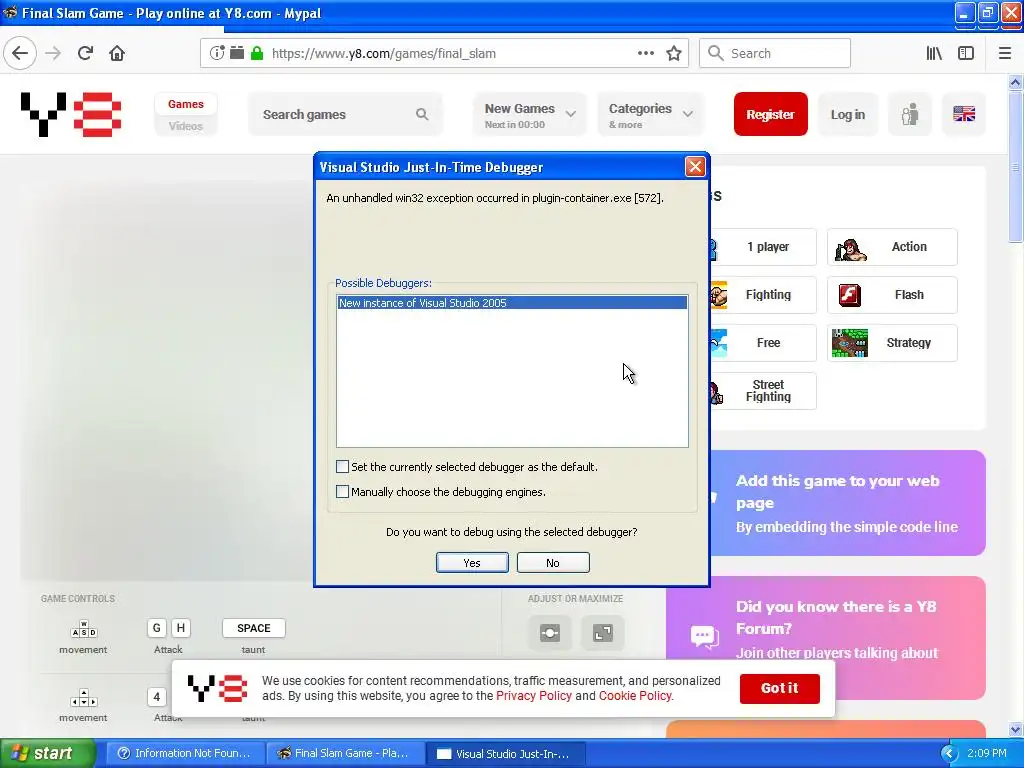Open page actions three-dot menu

pyautogui.click(x=645, y=53)
